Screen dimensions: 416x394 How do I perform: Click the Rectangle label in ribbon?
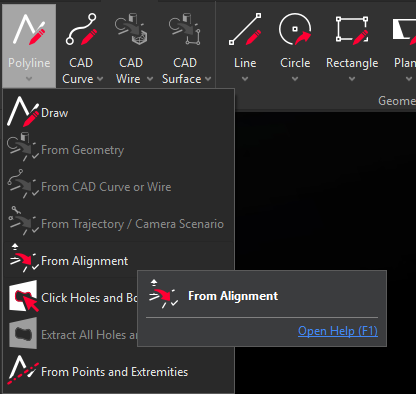(x=352, y=63)
